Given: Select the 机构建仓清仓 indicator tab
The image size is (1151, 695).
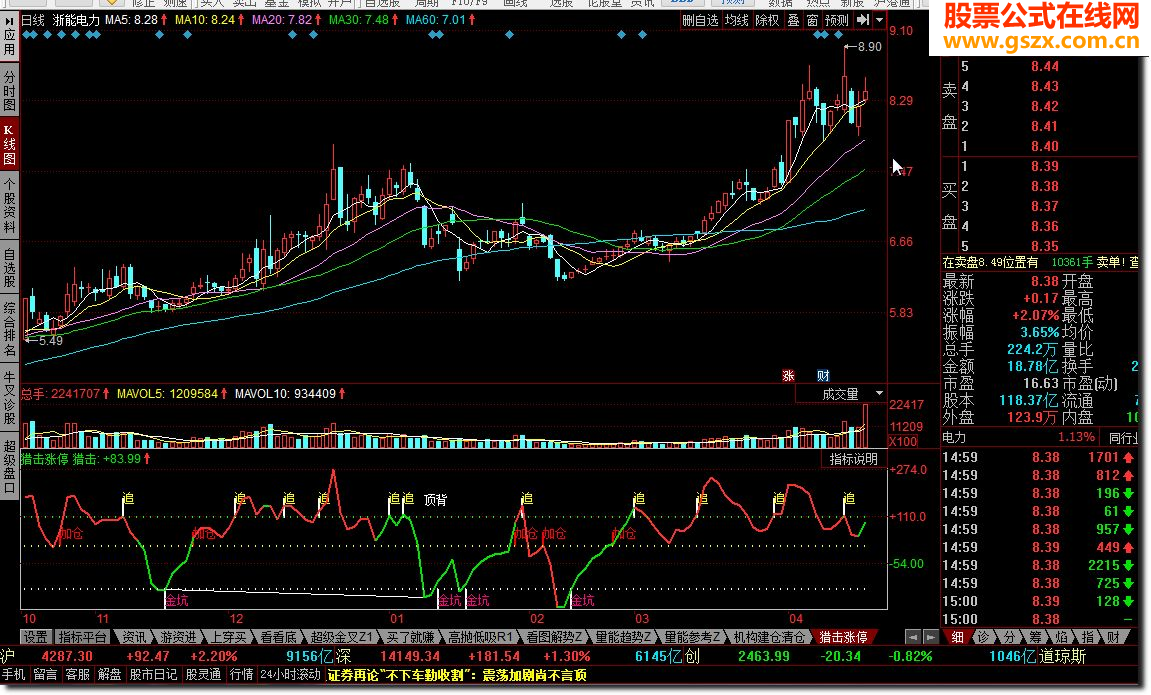Looking at the screenshot, I should (x=769, y=637).
